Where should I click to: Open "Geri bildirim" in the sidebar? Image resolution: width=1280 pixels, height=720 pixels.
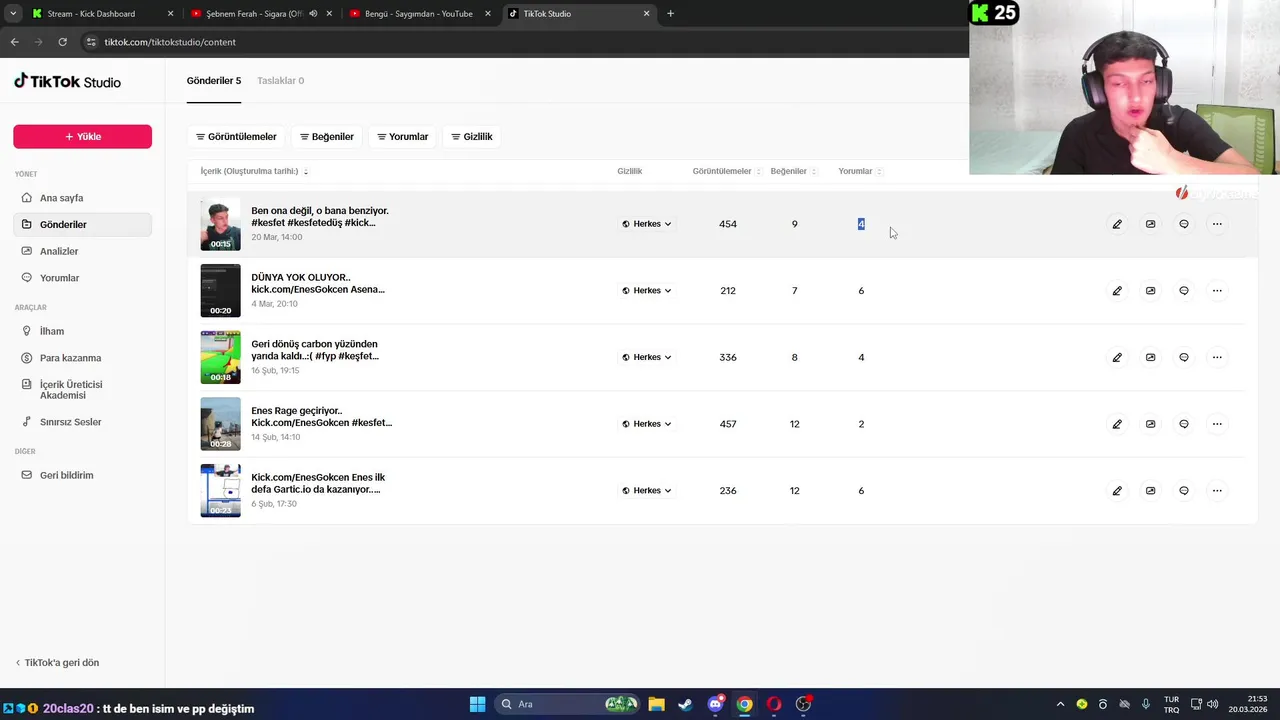(x=82, y=475)
